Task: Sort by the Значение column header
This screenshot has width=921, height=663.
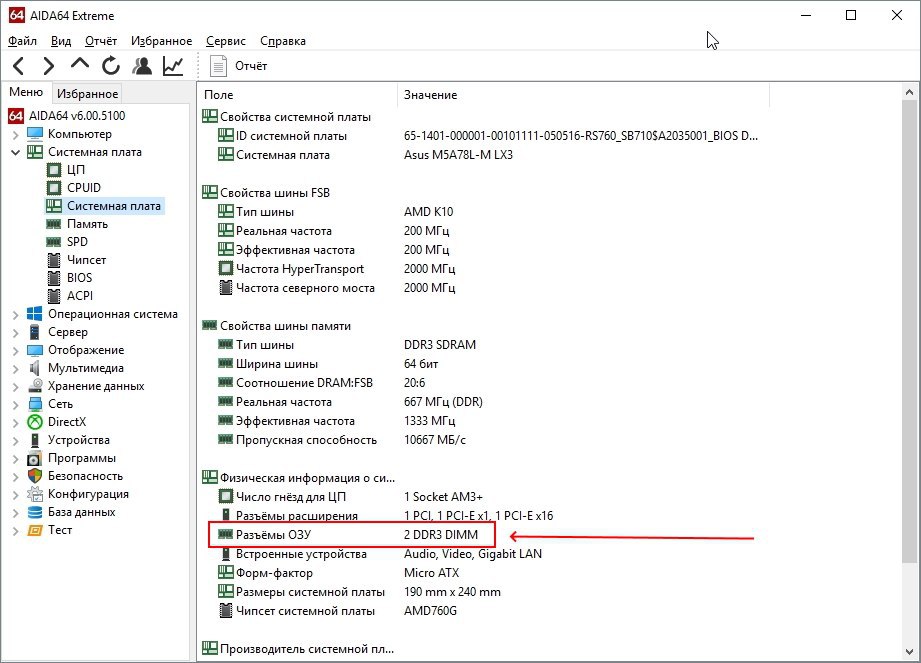Action: coord(583,95)
